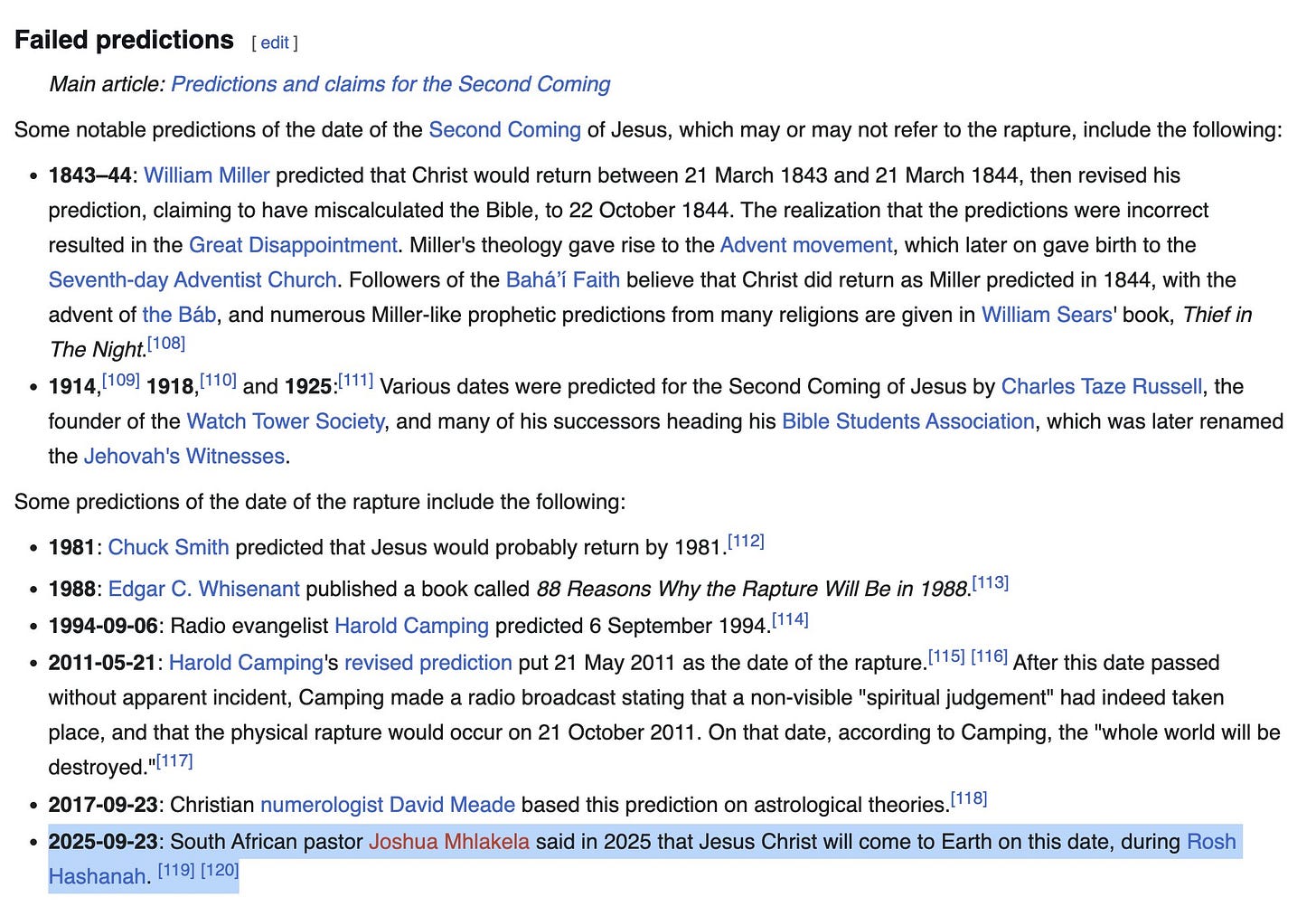Jump to citation 118

point(969,798)
